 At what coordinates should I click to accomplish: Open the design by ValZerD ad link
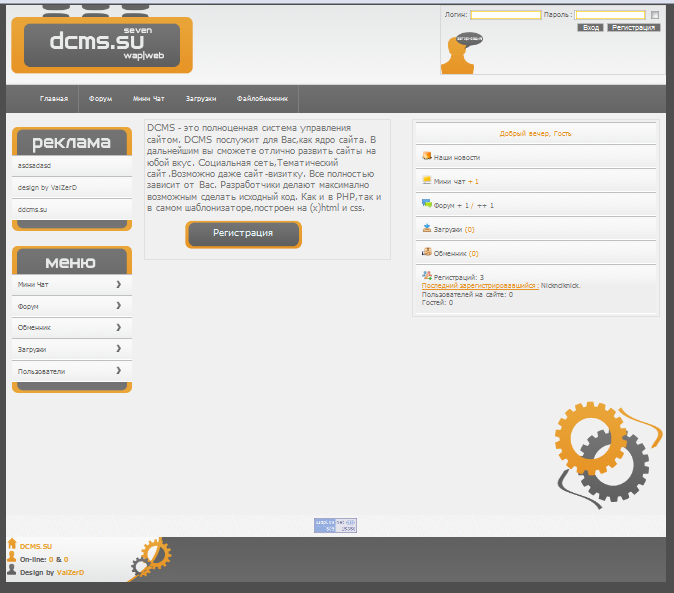[47, 187]
